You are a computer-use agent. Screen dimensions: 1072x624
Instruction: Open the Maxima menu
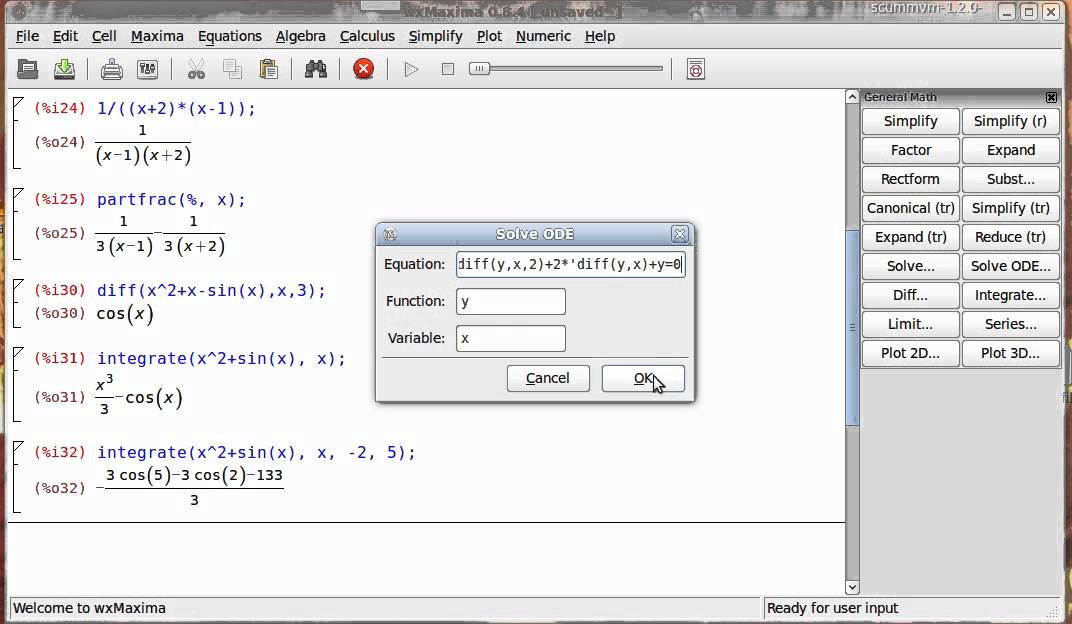click(x=157, y=36)
